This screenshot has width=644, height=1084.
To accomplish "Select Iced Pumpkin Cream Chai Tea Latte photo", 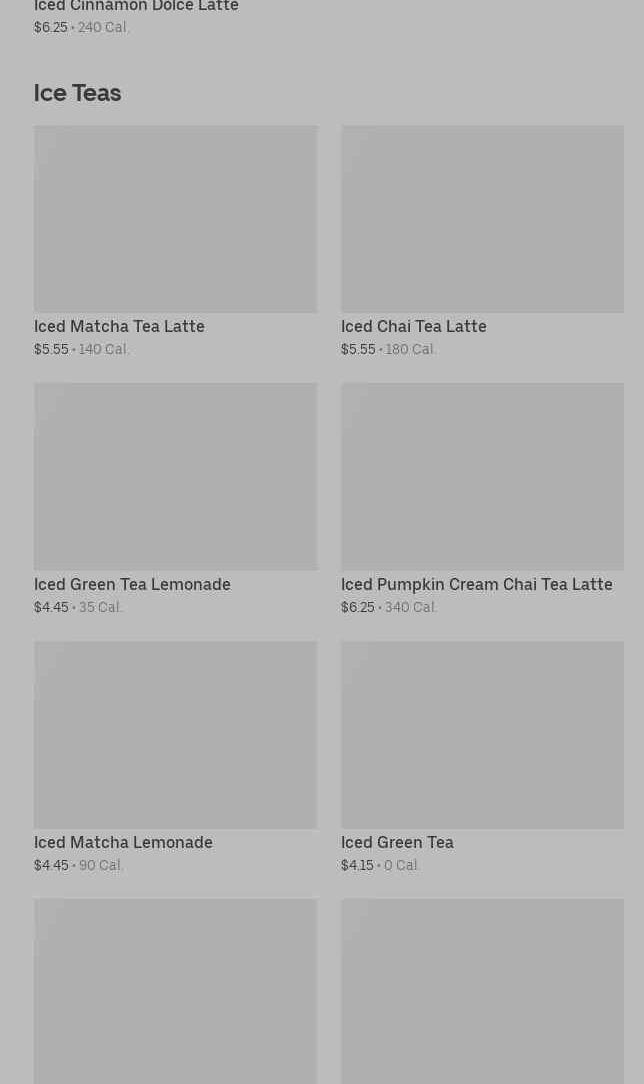I will [x=482, y=476].
